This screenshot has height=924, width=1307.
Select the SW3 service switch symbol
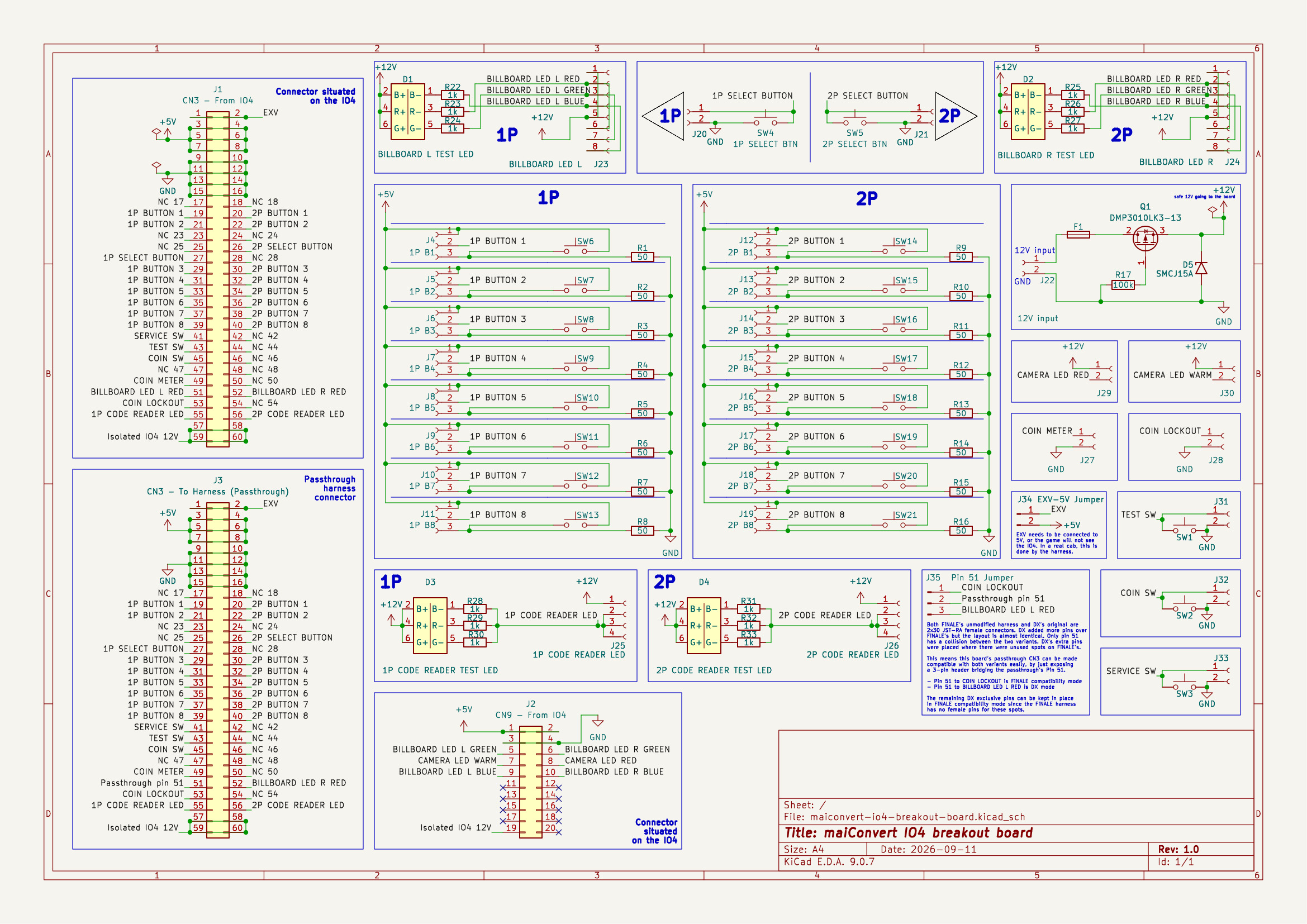[x=1185, y=683]
